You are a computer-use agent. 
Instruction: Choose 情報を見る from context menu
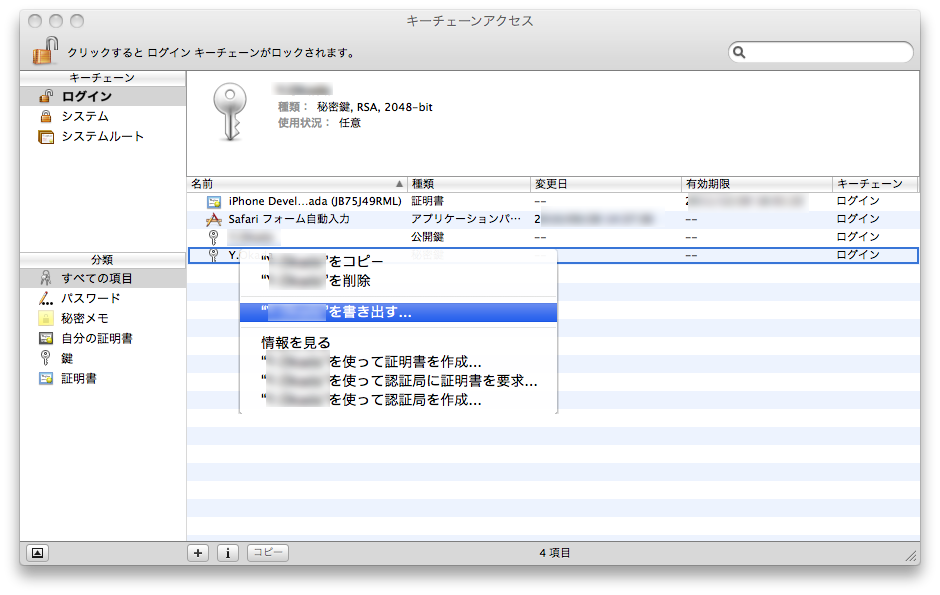click(x=398, y=343)
